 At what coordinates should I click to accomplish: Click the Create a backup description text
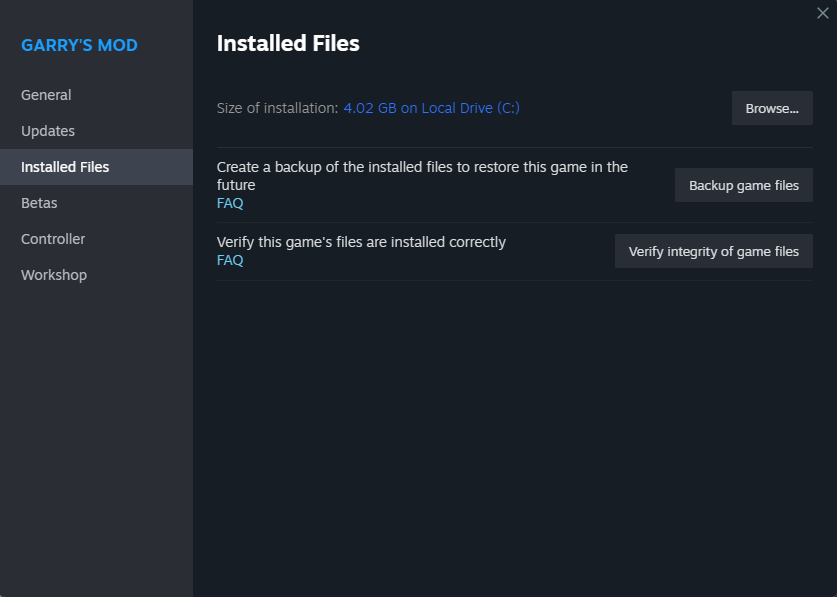(422, 167)
